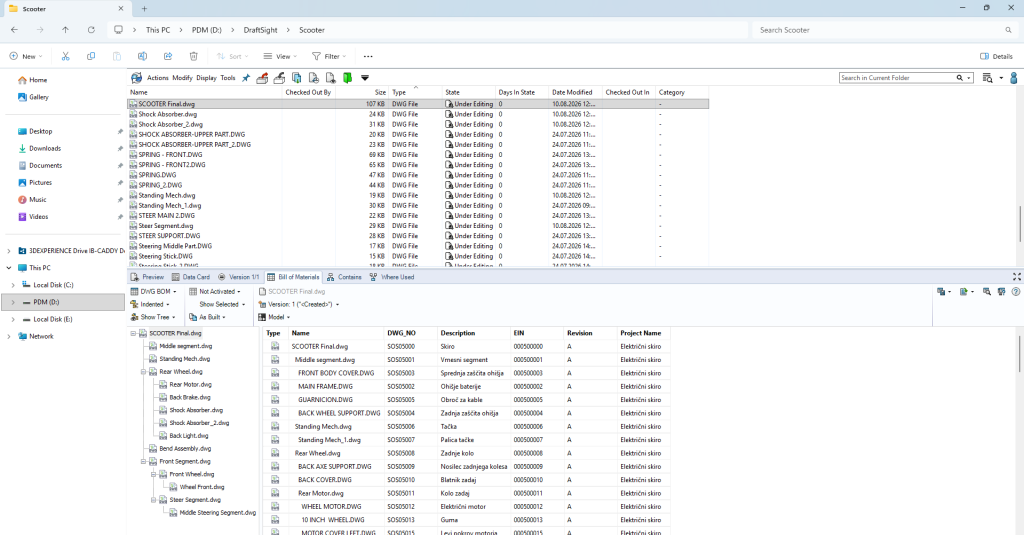Open the View options button

tap(280, 56)
